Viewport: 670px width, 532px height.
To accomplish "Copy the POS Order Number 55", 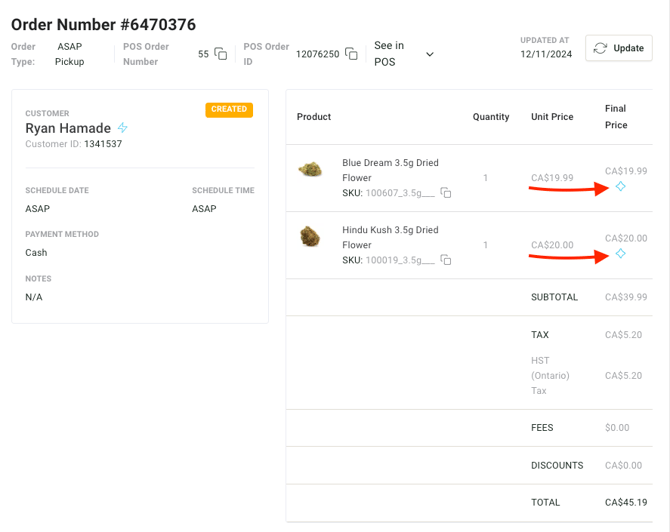I will [x=220, y=54].
